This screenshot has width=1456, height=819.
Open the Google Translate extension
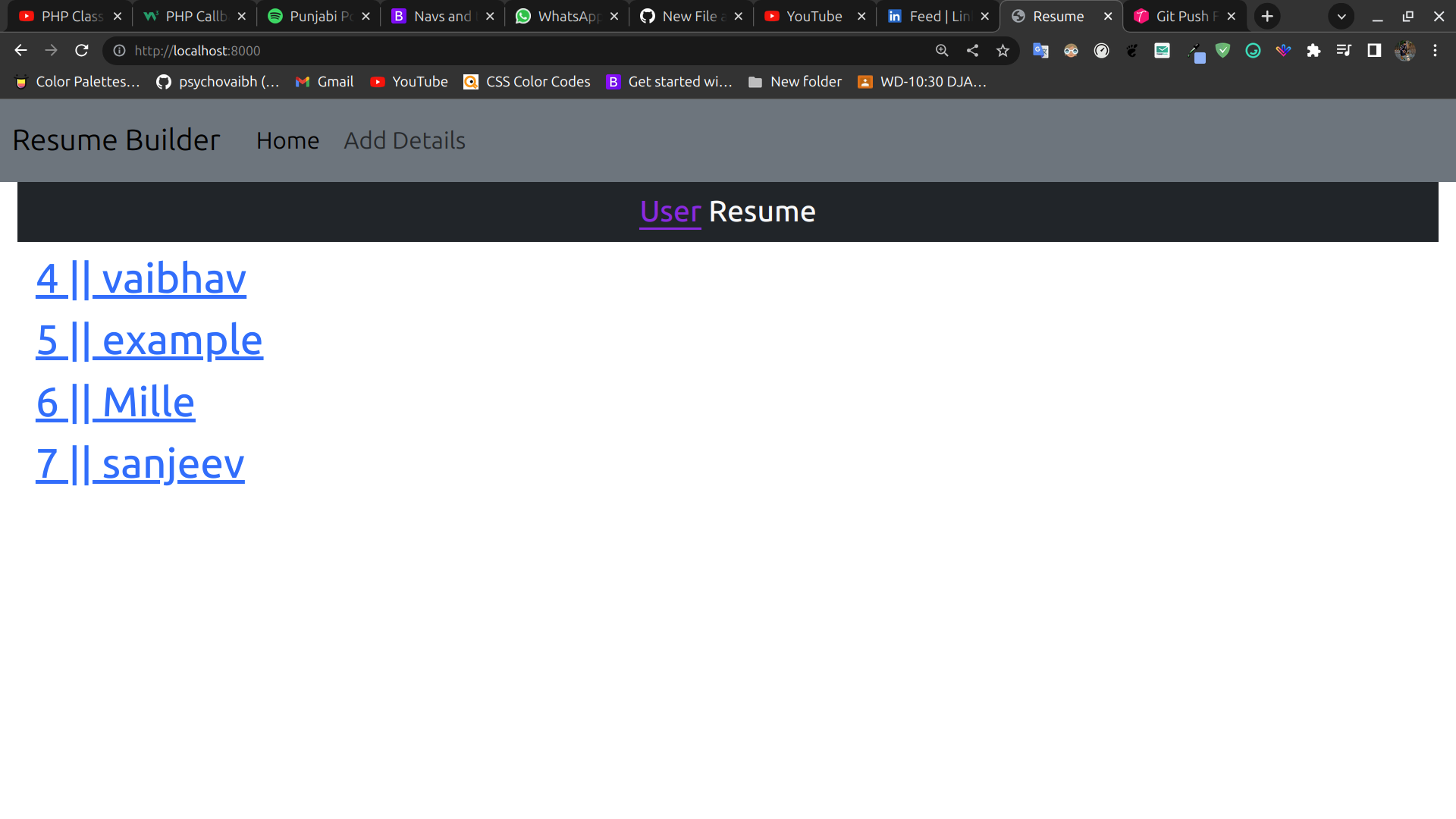(1040, 51)
